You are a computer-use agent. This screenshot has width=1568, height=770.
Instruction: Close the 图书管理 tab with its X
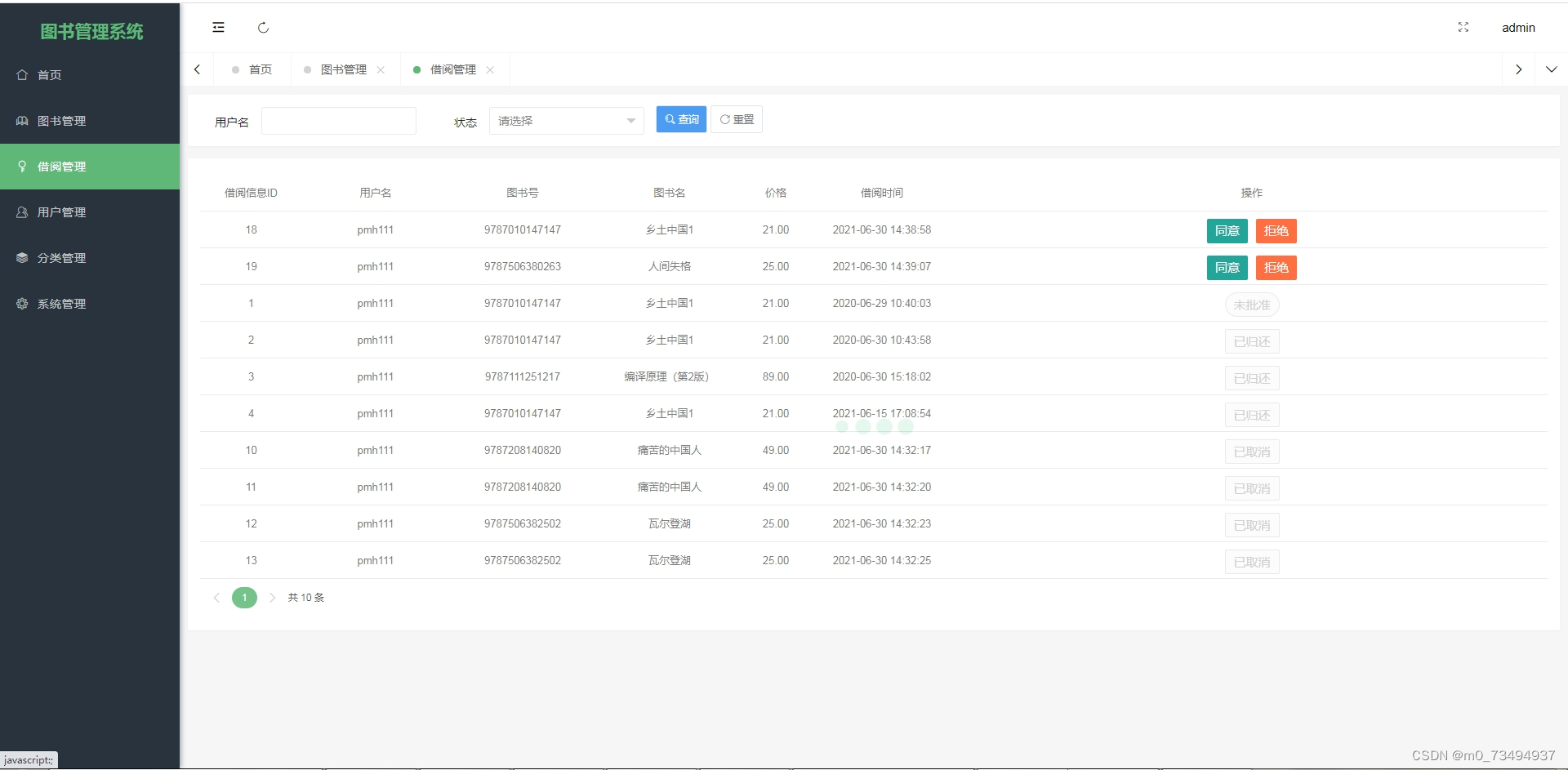[x=381, y=70]
